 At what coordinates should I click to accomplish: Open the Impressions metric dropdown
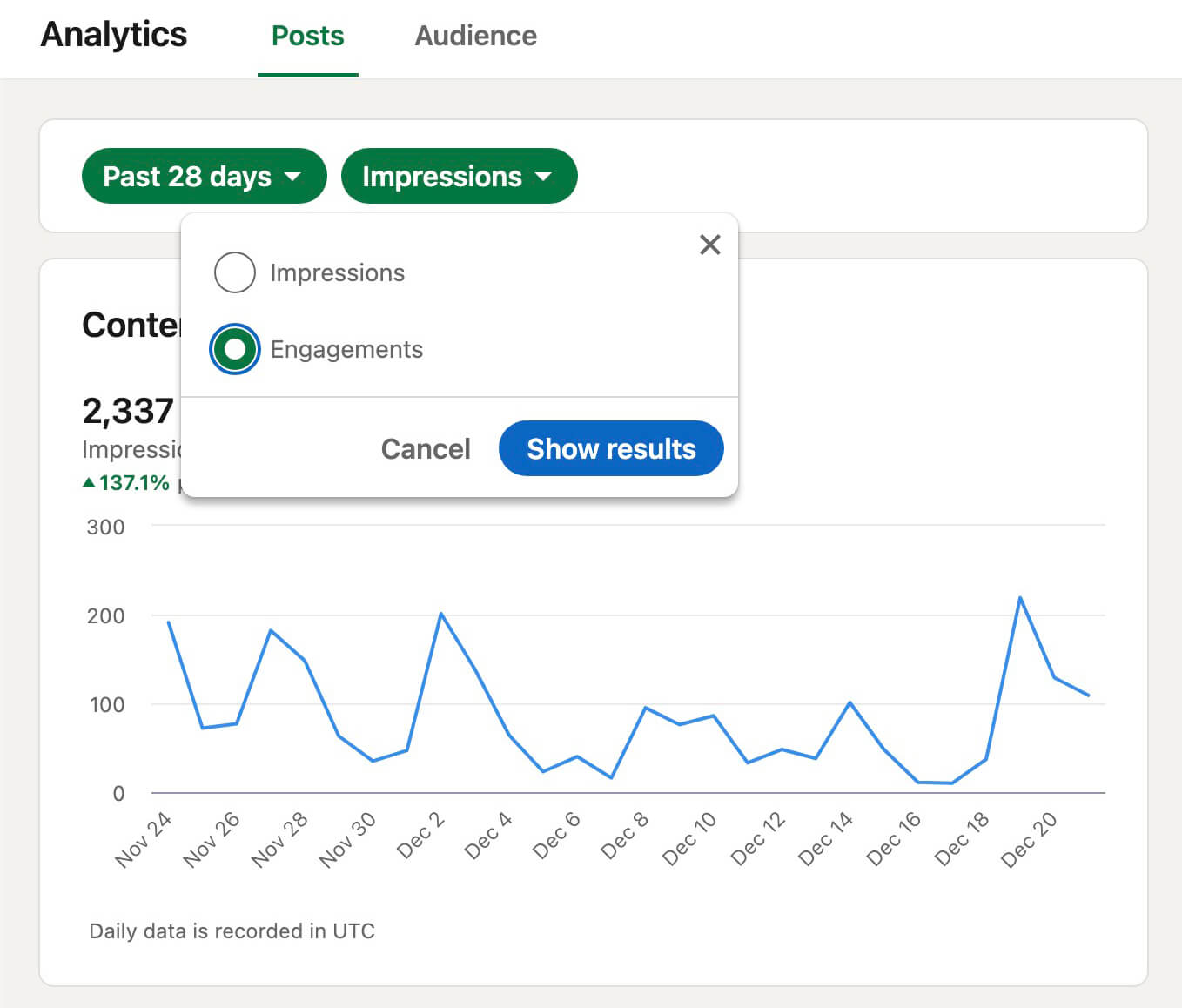(x=459, y=176)
